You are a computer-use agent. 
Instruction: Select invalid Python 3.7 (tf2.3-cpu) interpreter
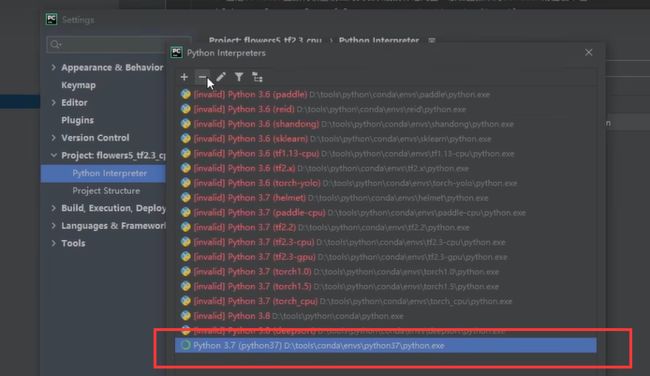(386, 242)
